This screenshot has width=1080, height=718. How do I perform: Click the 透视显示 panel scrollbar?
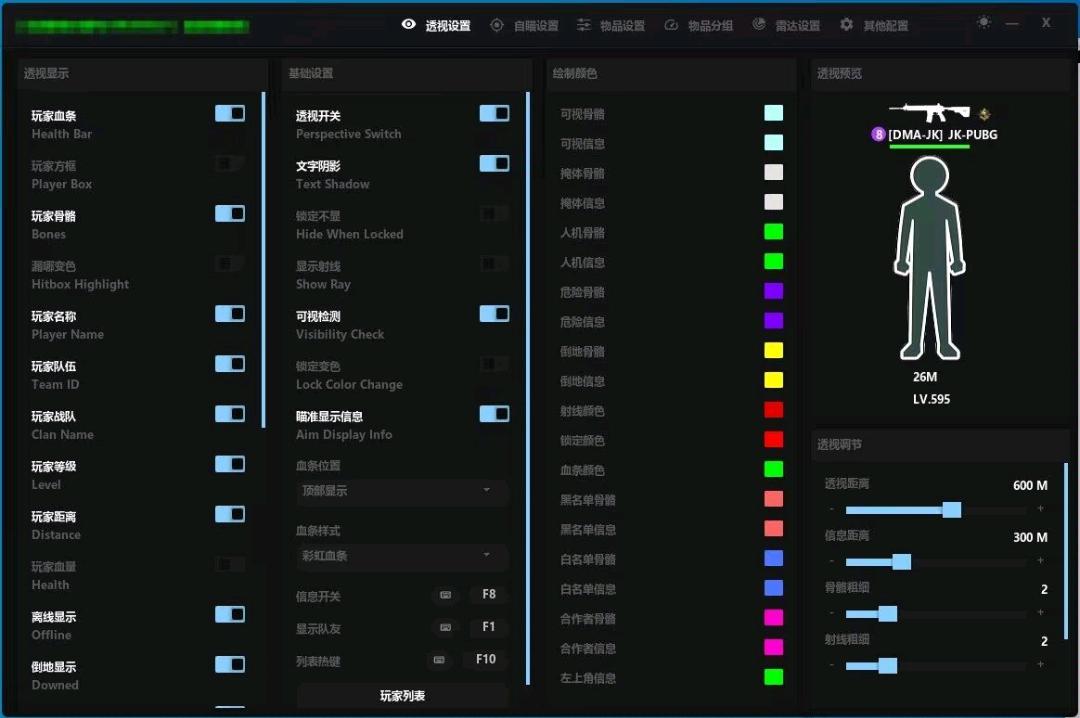263,260
